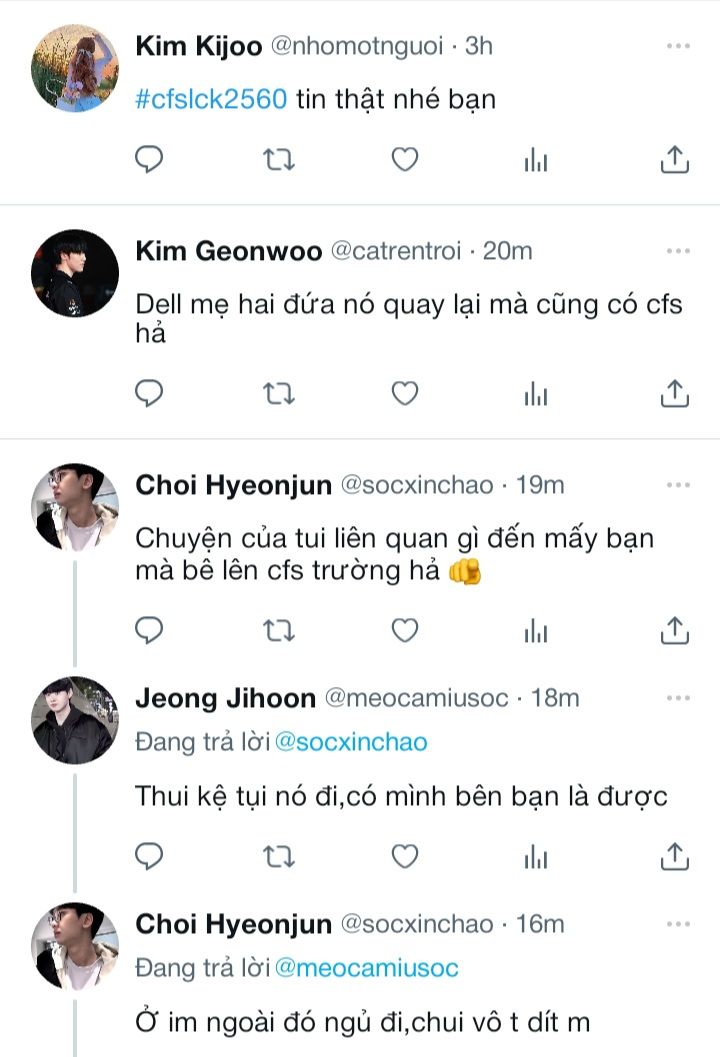The height and width of the screenshot is (1057, 720).
Task: Open more options on Jeong Jihoon's reply
Action: [x=678, y=697]
